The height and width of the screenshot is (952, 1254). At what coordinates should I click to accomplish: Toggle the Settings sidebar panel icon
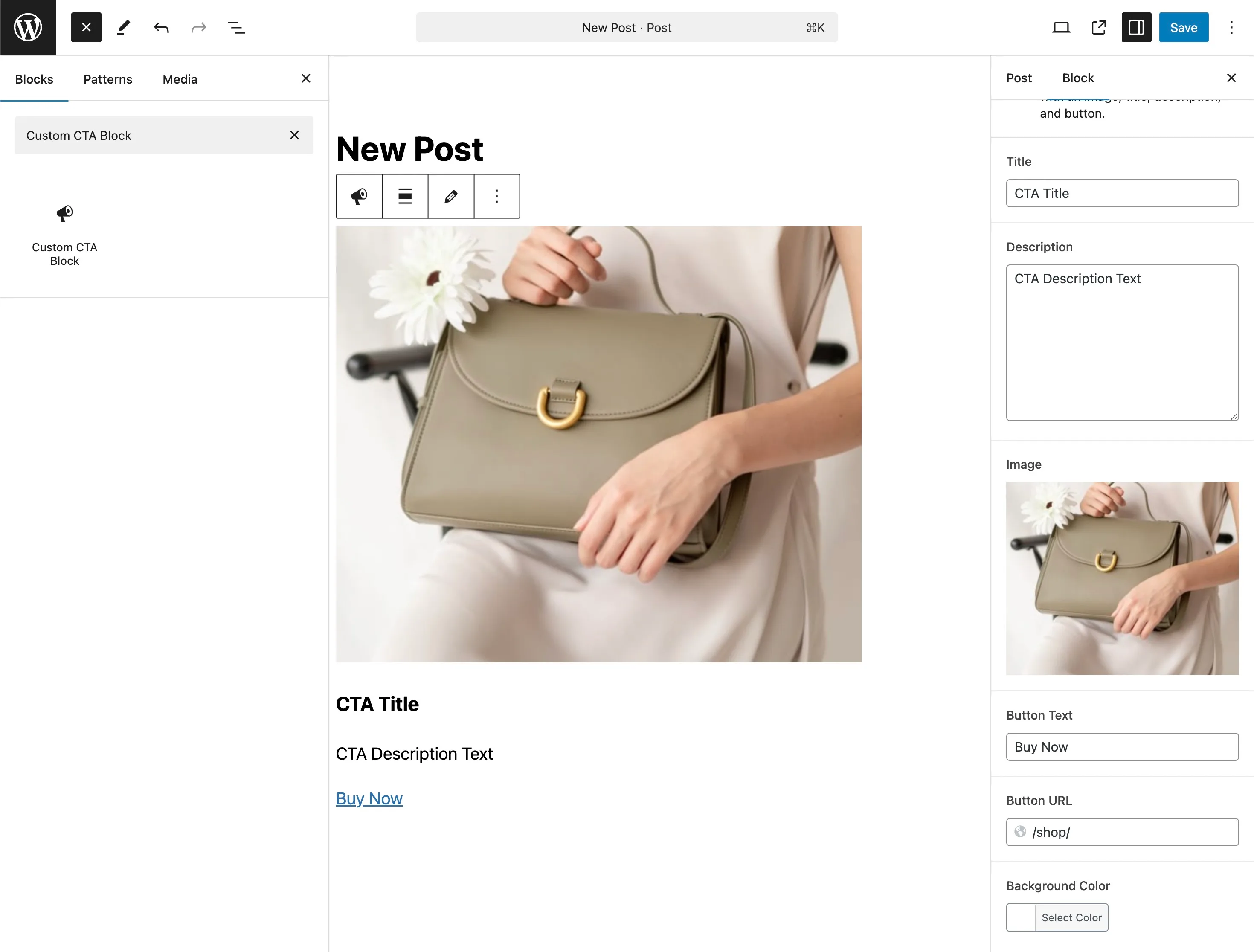pos(1136,27)
